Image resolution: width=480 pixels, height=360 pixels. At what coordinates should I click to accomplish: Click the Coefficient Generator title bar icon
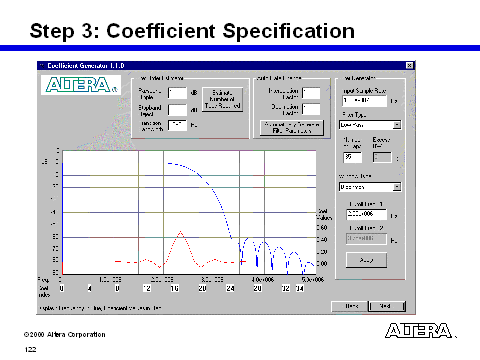(42, 66)
